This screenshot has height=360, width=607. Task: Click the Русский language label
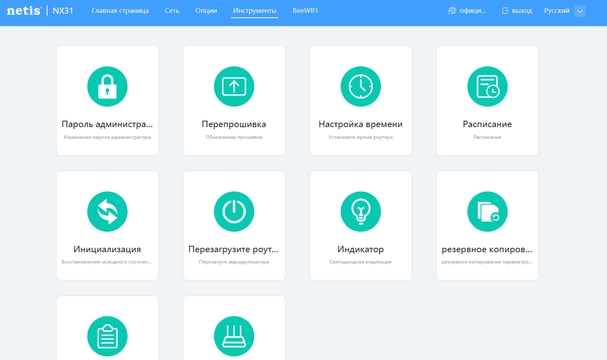557,11
